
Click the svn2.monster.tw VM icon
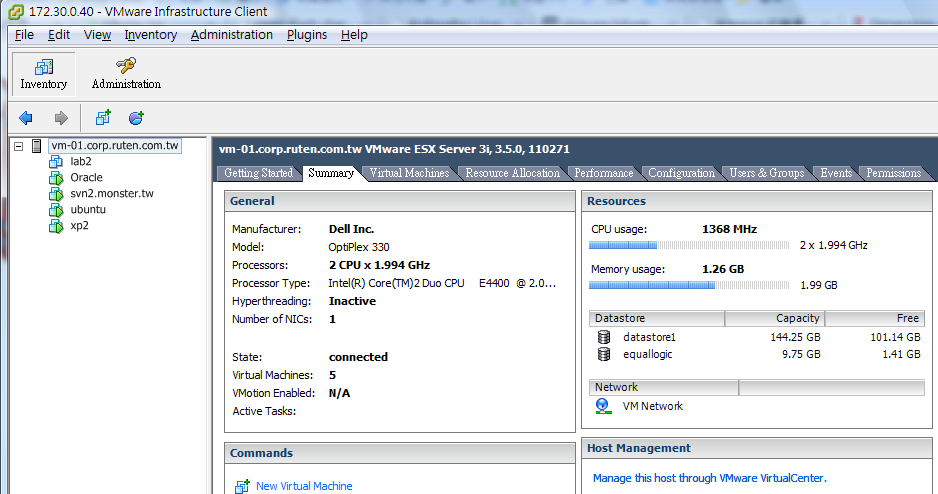coord(56,194)
